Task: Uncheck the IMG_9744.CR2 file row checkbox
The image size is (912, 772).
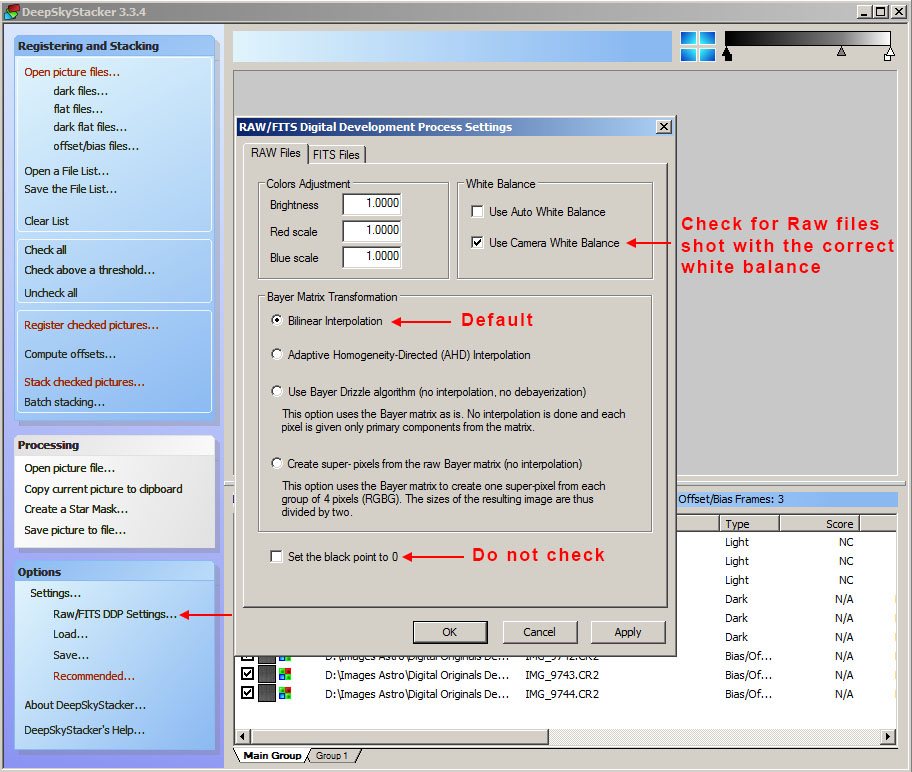Action: click(247, 692)
